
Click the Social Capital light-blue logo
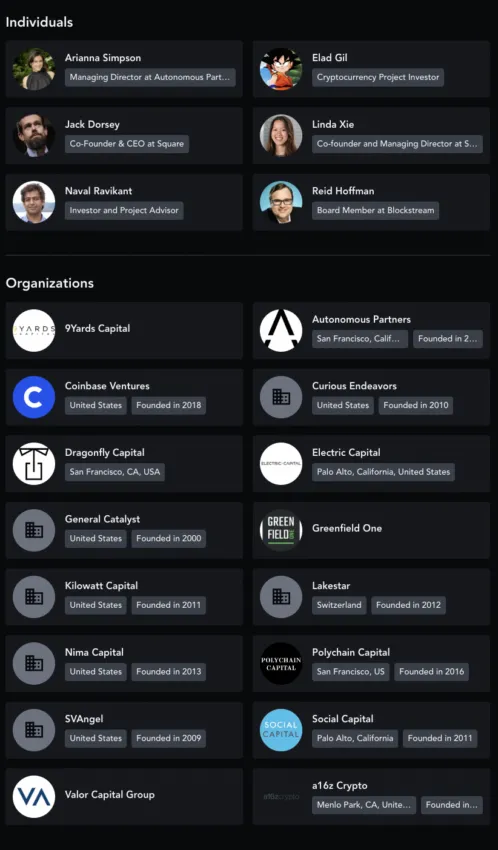(x=281, y=730)
